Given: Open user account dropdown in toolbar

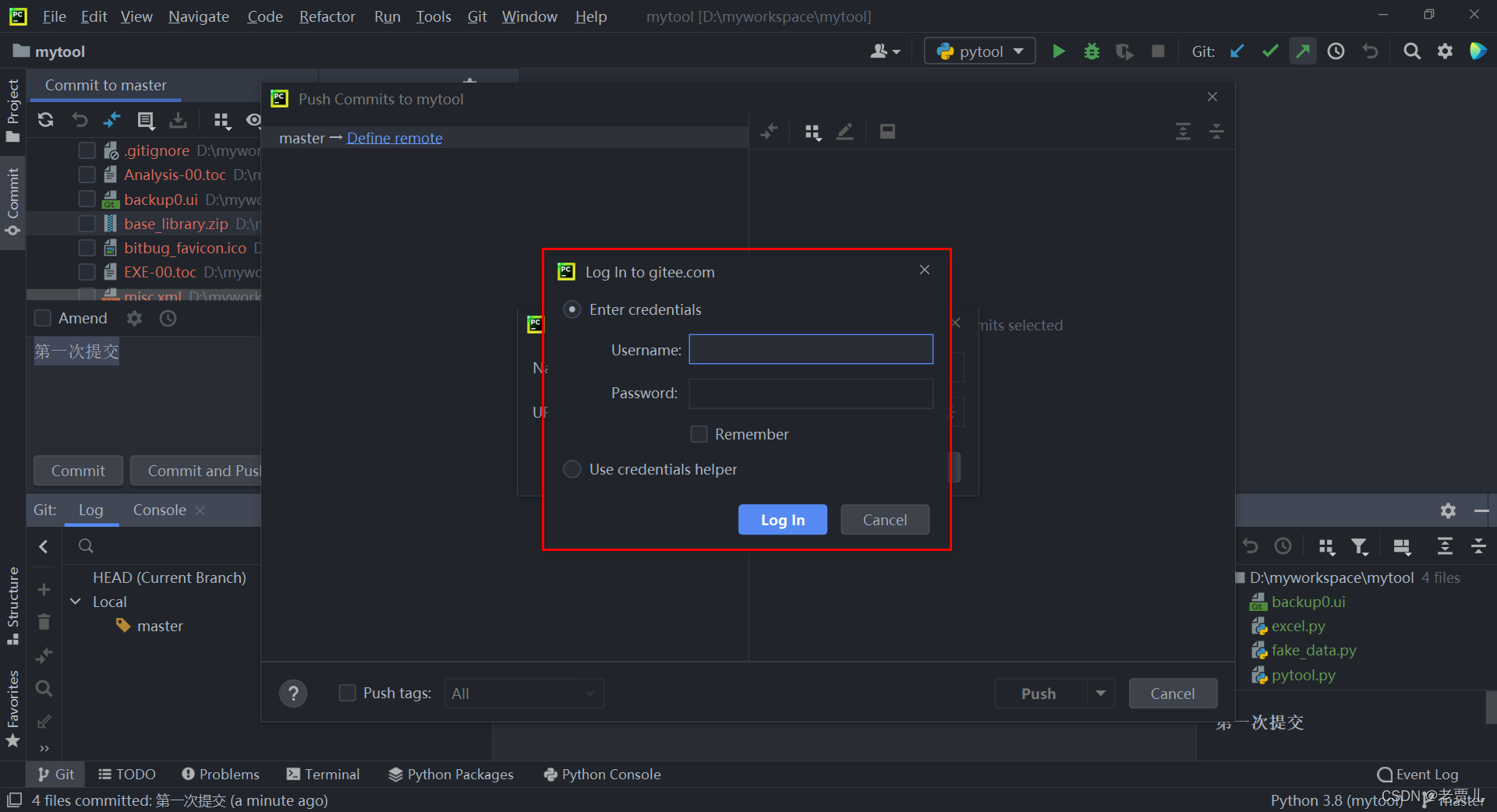Looking at the screenshot, I should pos(885,51).
